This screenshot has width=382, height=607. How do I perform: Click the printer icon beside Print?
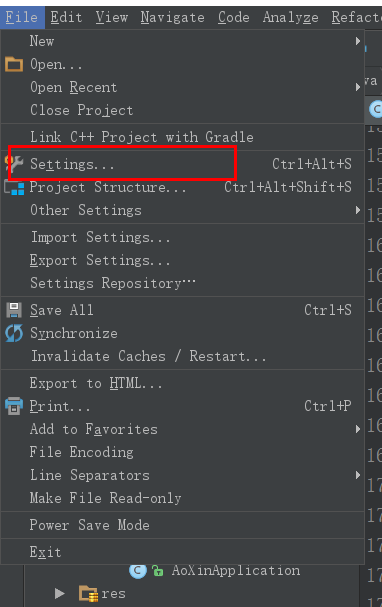pyautogui.click(x=14, y=406)
